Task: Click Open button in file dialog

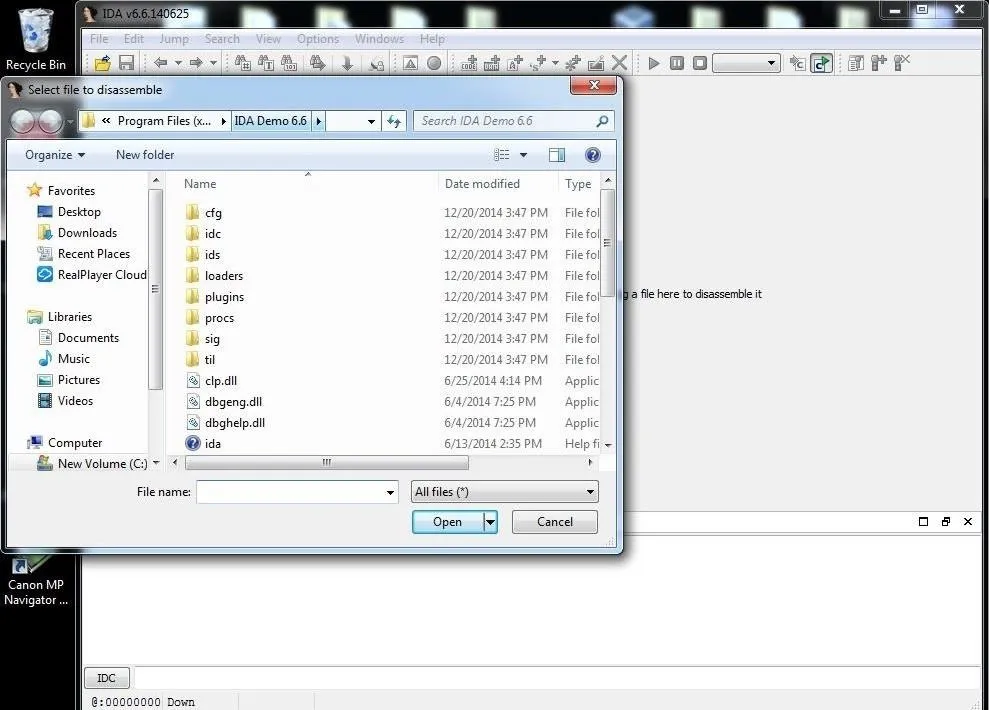Action: 447,522
